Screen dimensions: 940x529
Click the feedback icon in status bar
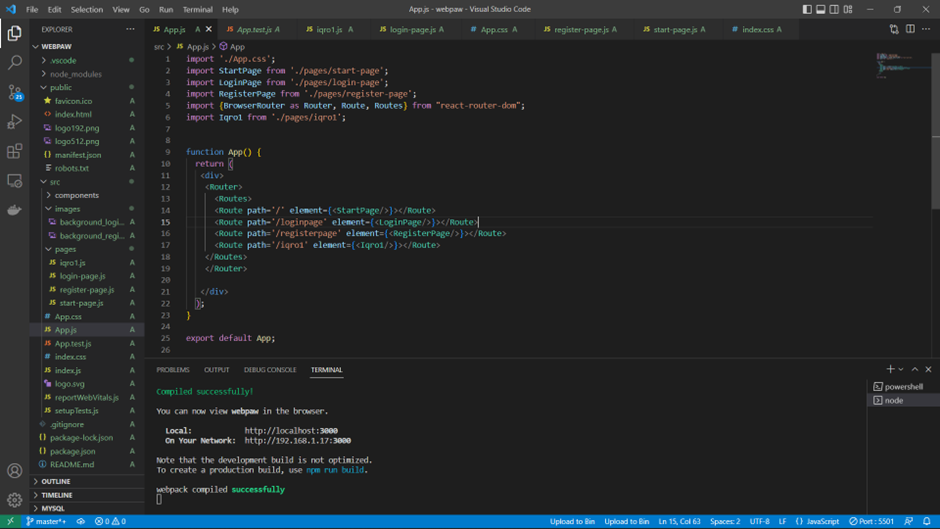(909, 522)
